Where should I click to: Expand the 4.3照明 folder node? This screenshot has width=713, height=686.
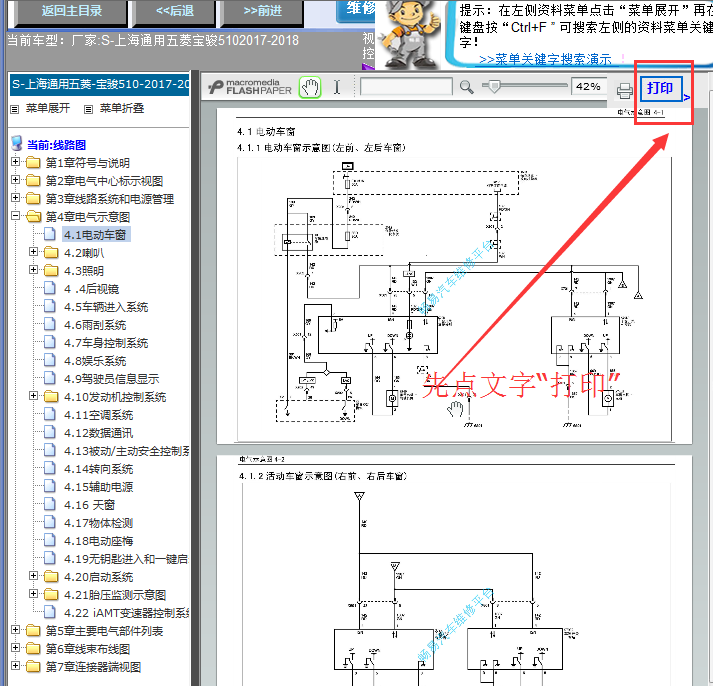pos(33,270)
